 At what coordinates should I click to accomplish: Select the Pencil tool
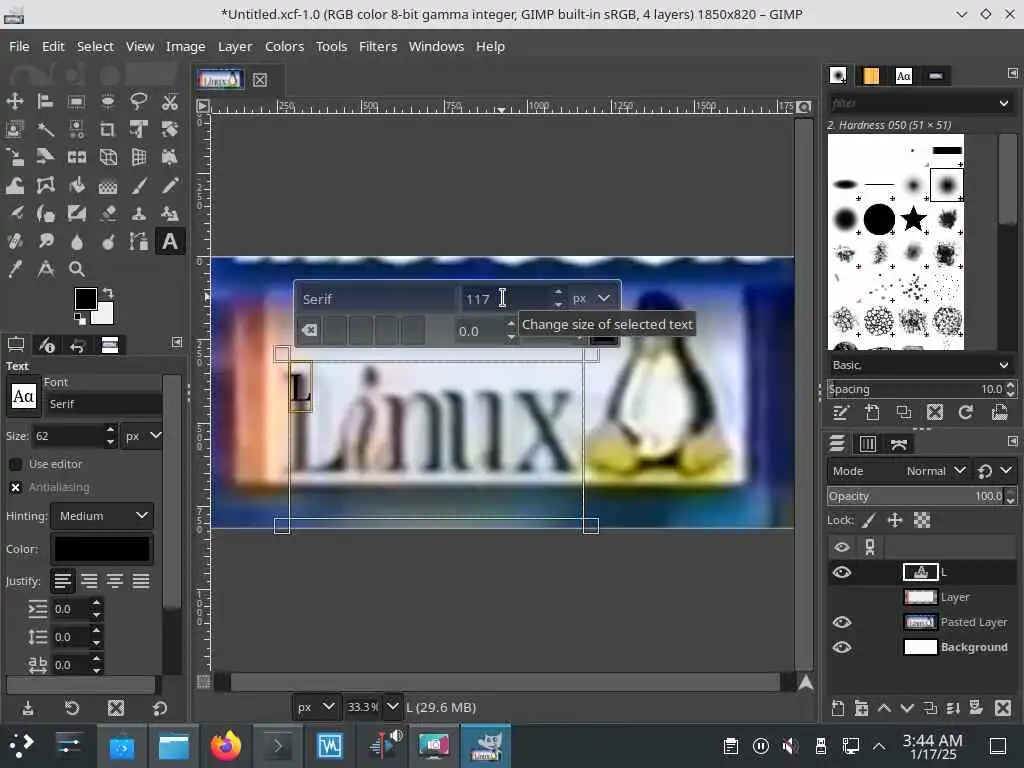[170, 185]
